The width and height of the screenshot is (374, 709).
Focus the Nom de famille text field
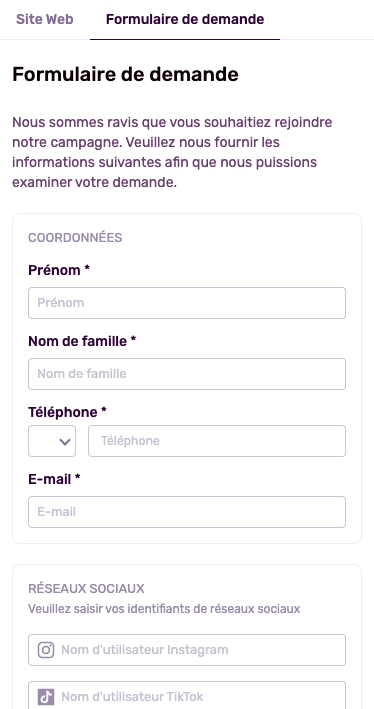pos(187,374)
